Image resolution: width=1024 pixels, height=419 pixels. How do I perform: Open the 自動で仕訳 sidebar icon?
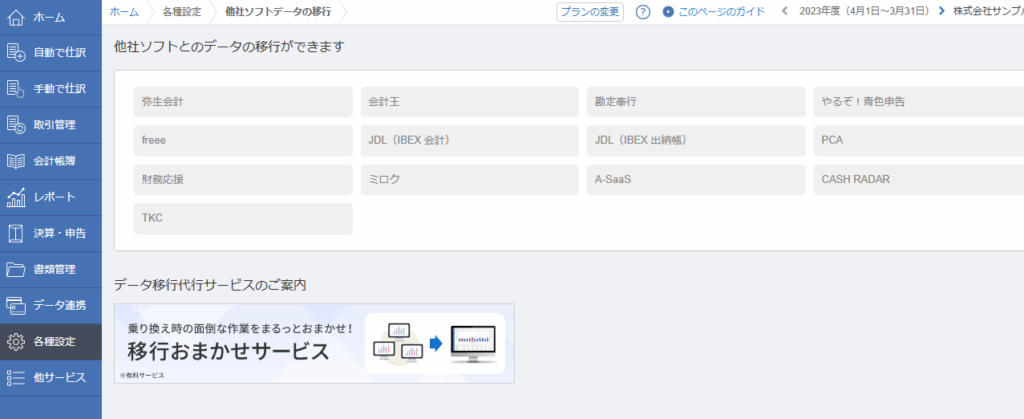(x=16, y=53)
